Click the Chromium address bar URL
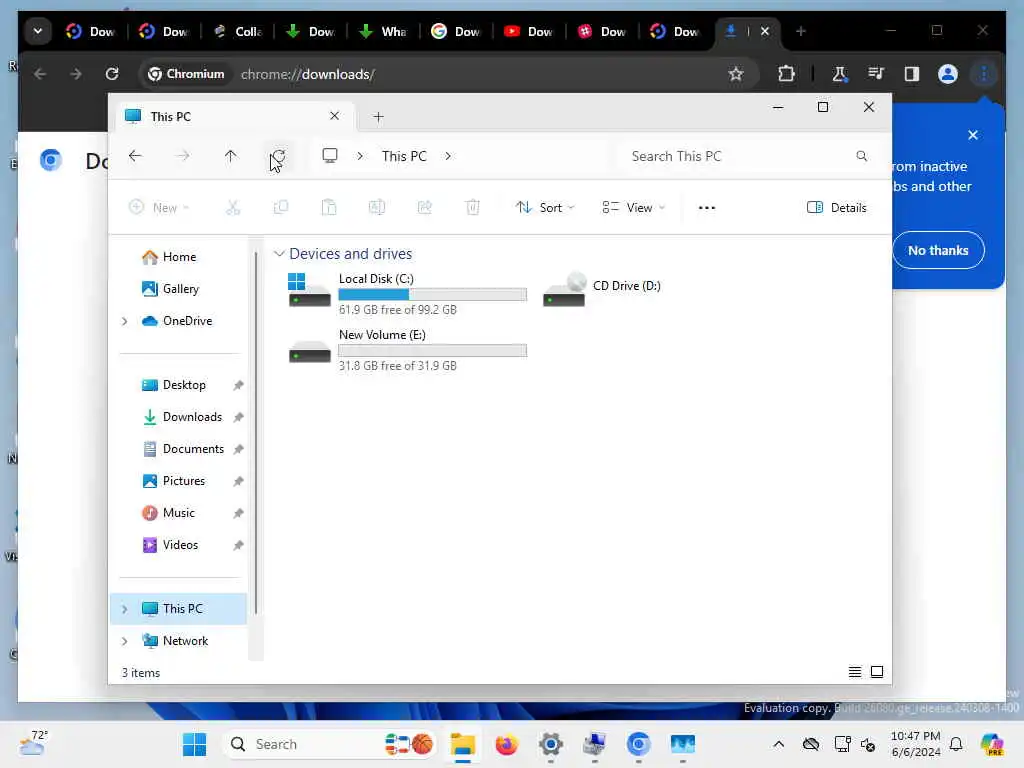The image size is (1024, 768). coord(308,74)
